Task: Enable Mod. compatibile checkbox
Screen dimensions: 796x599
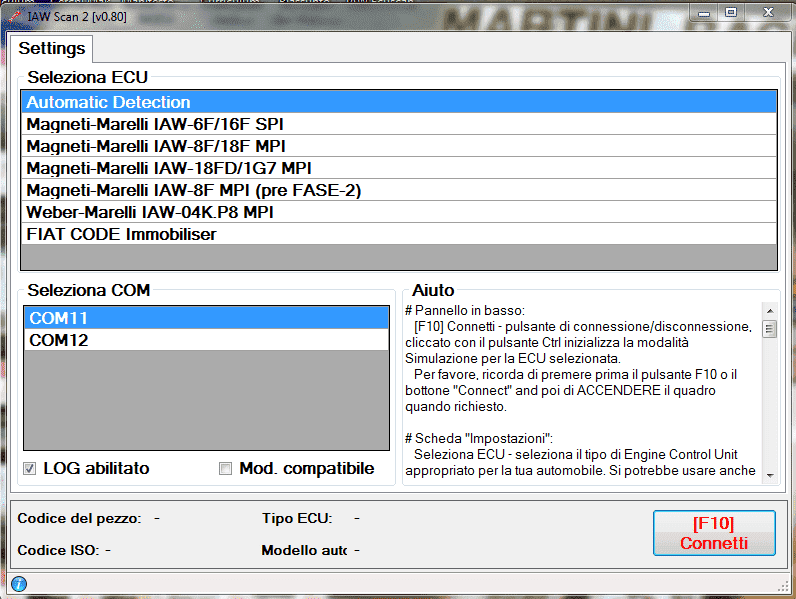Action: tap(225, 469)
